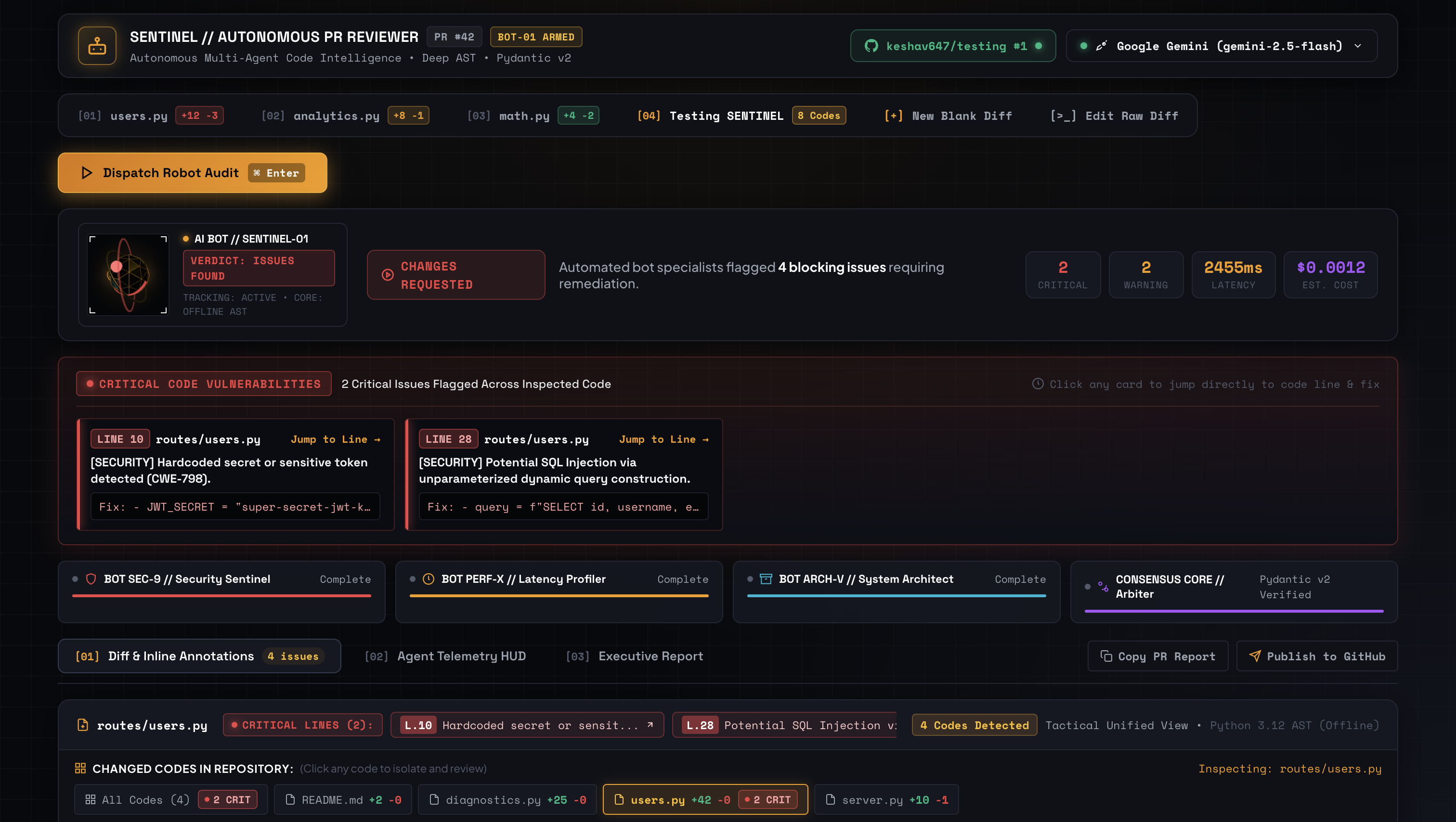Image resolution: width=1456 pixels, height=822 pixels.
Task: Click the rocket icon beside Google Gemini
Action: 1101,46
